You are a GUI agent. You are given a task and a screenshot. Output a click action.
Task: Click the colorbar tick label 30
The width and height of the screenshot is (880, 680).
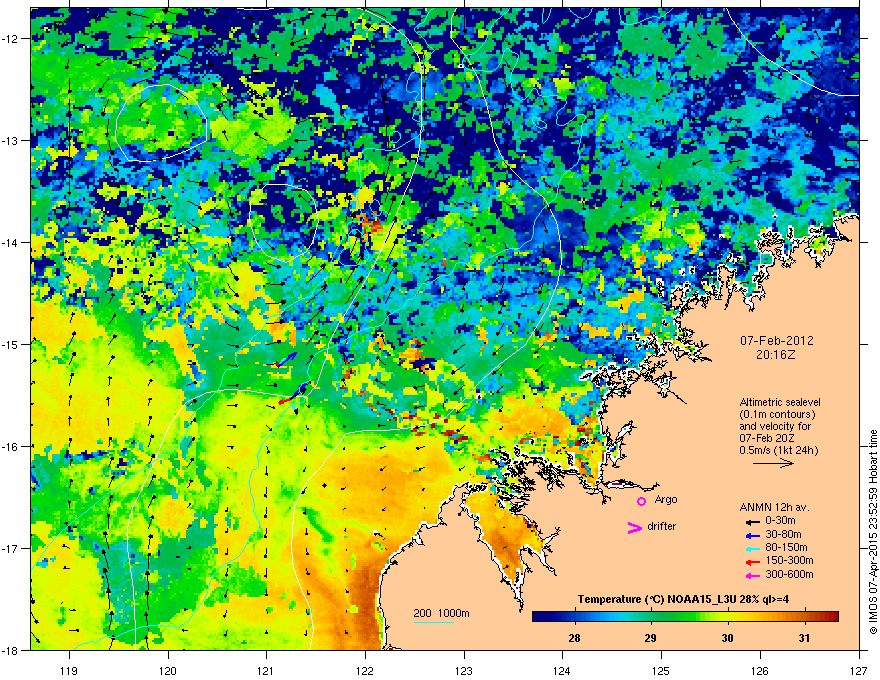[727, 638]
